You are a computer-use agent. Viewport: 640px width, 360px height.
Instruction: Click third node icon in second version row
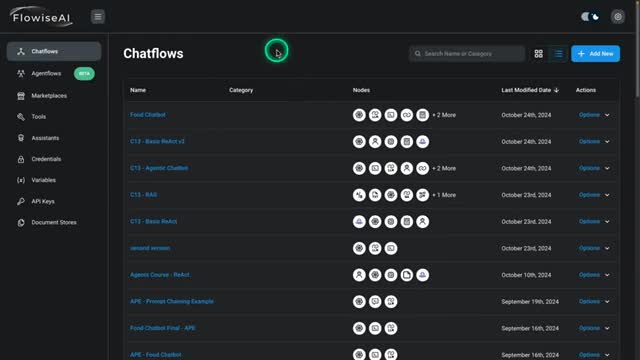[391, 248]
